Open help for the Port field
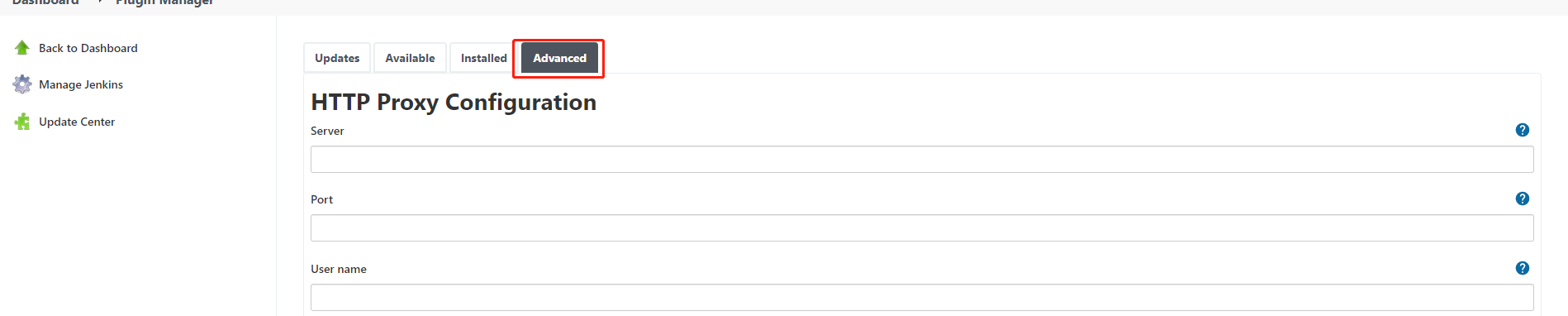1568x316 pixels. [x=1523, y=199]
